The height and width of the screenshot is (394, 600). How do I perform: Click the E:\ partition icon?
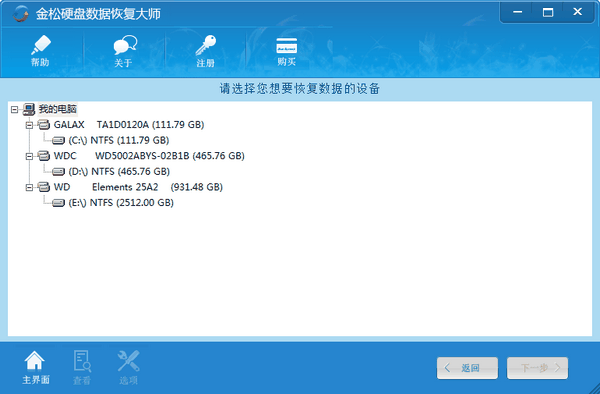(x=58, y=203)
